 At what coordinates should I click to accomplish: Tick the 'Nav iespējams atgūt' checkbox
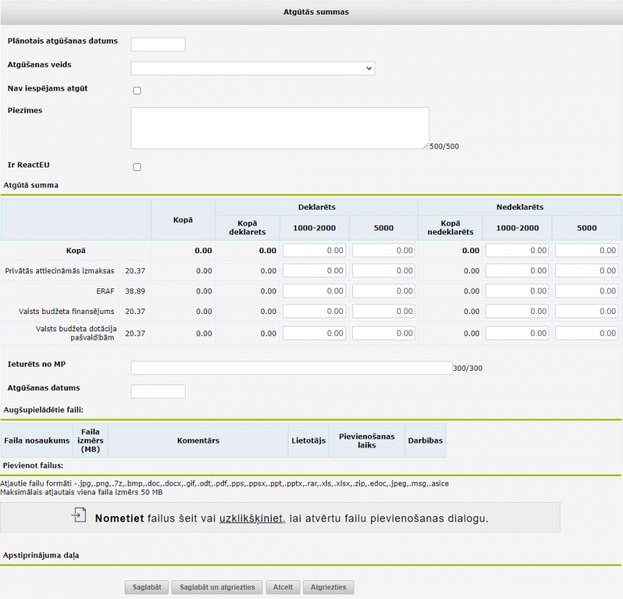(x=137, y=91)
